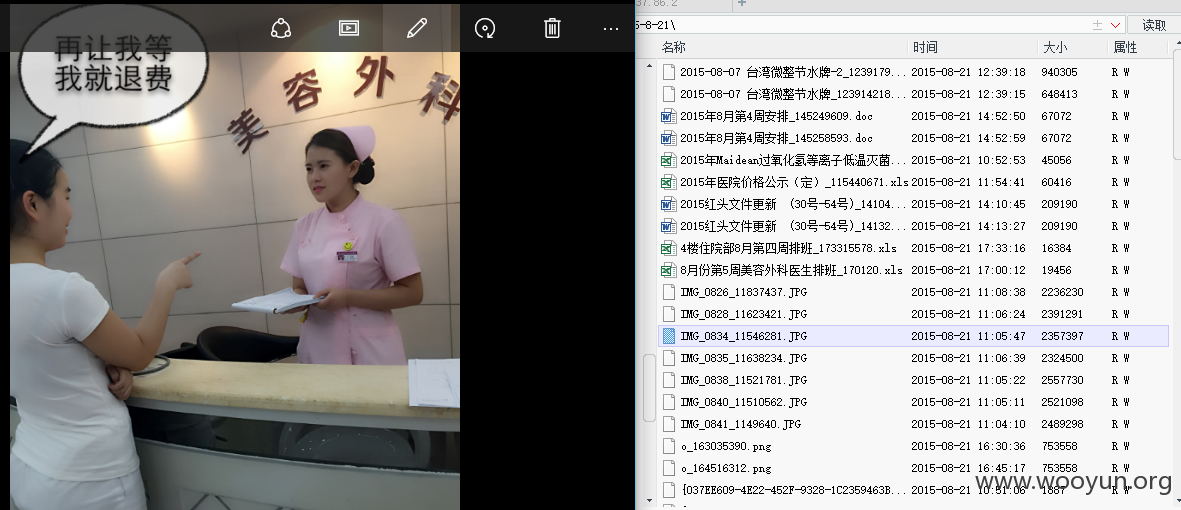The height and width of the screenshot is (510, 1181).
Task: Select file name 2015年8月第4周安排_145249609.doc
Action: tap(777, 116)
